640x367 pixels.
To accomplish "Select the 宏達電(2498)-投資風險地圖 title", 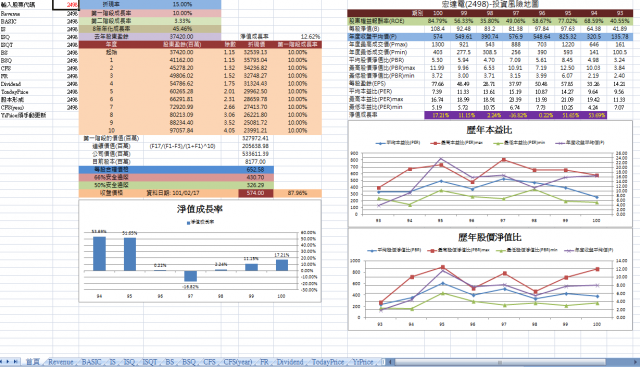I will 490,4.
